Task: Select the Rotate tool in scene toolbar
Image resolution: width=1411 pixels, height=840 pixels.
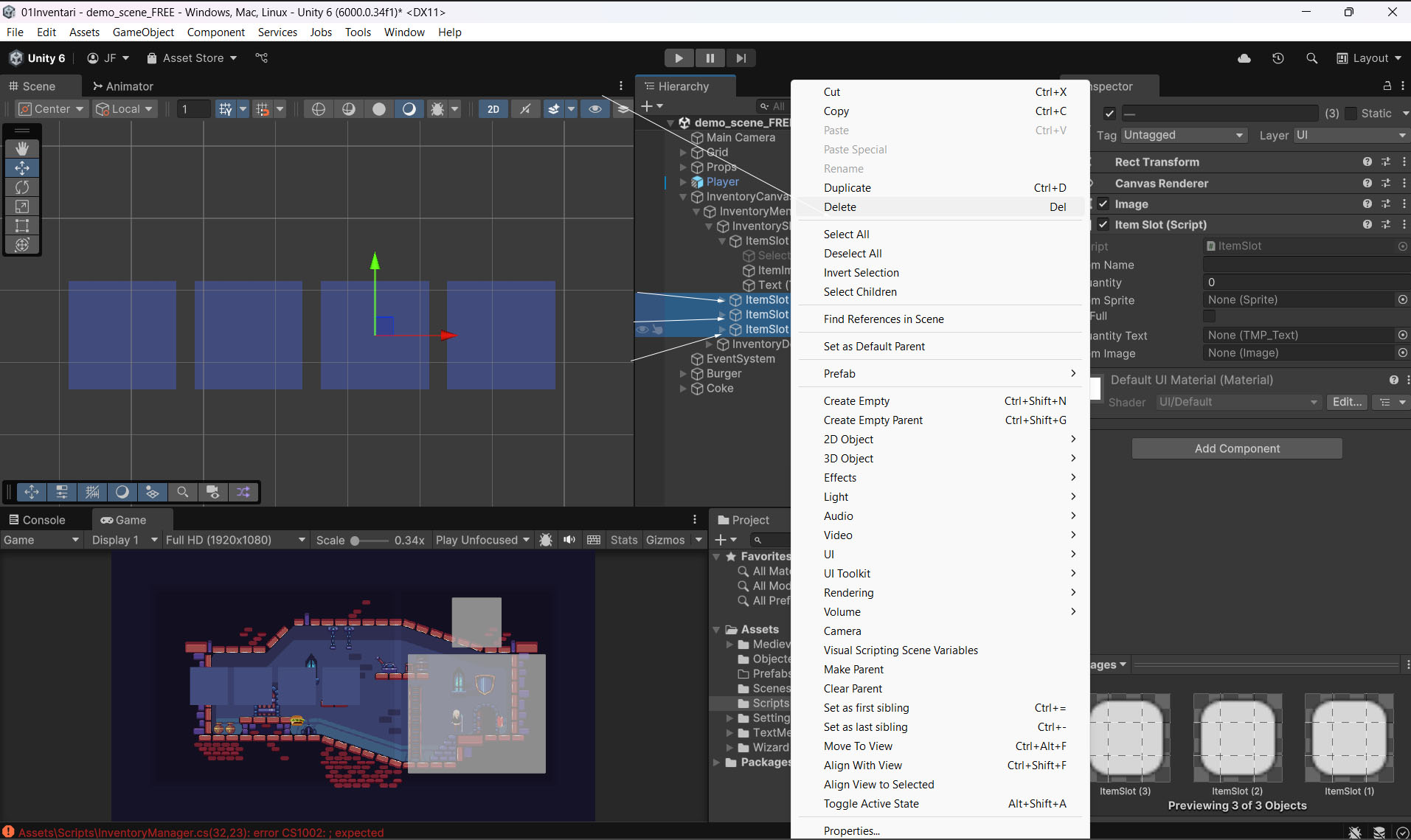Action: 22,187
